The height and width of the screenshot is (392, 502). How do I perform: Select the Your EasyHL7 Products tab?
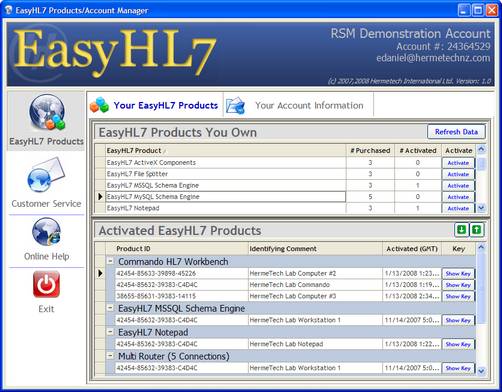(x=166, y=105)
